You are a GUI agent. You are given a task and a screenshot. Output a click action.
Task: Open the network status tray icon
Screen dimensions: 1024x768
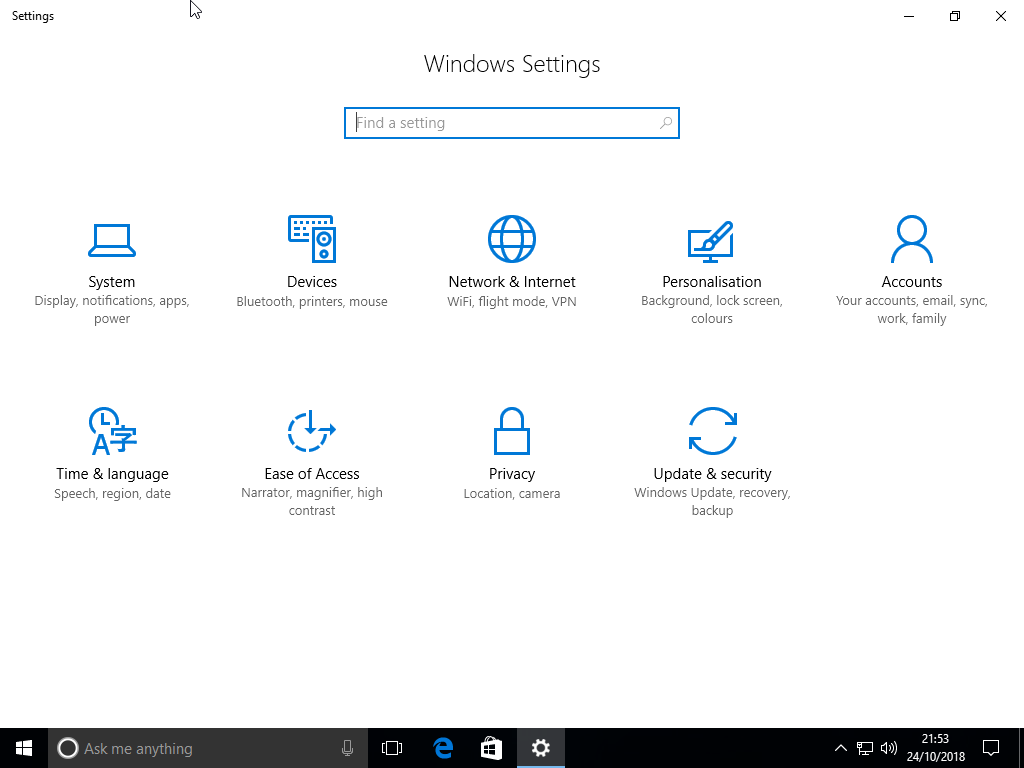coord(865,748)
